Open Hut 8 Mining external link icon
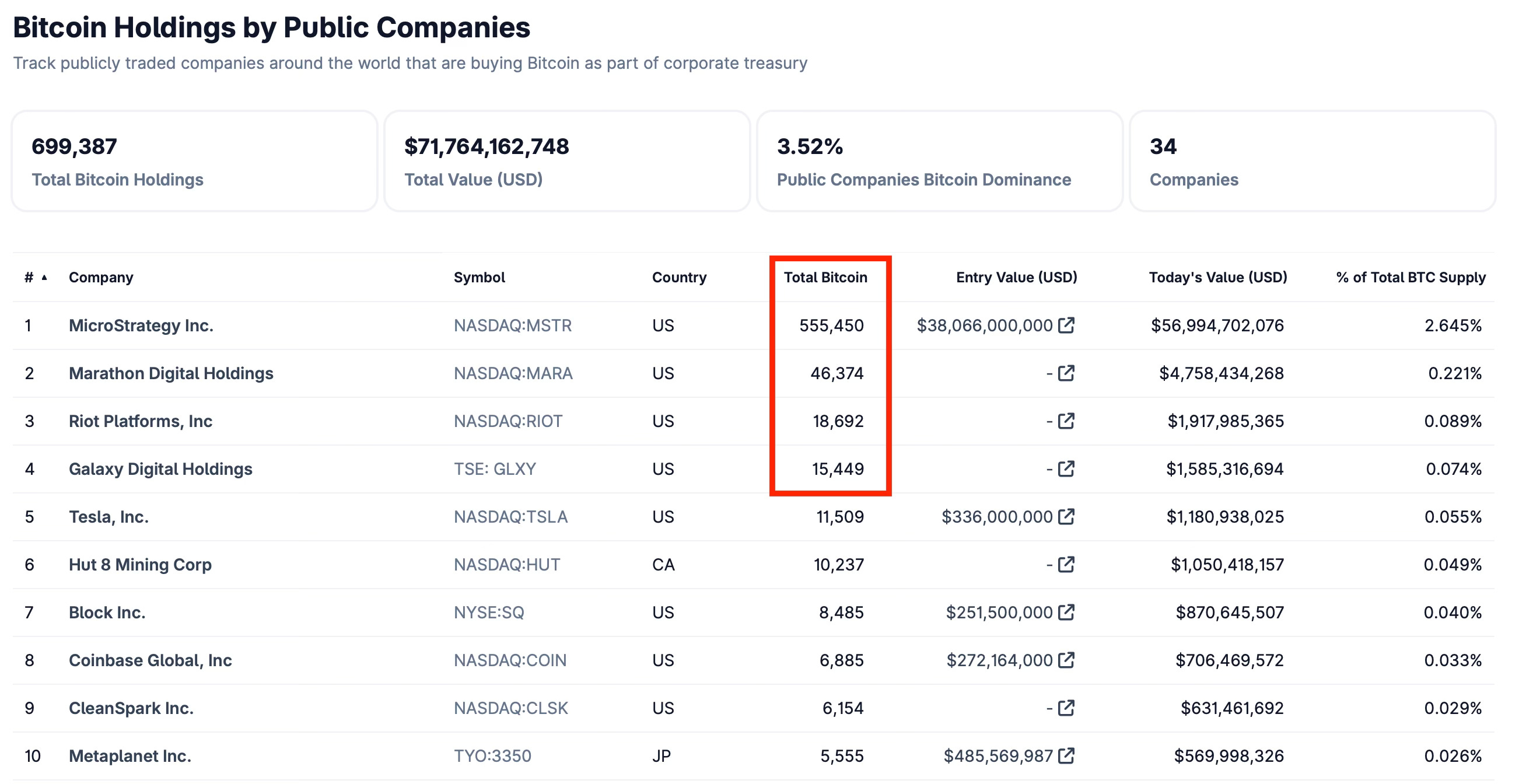Image resolution: width=1519 pixels, height=784 pixels. tap(1066, 564)
